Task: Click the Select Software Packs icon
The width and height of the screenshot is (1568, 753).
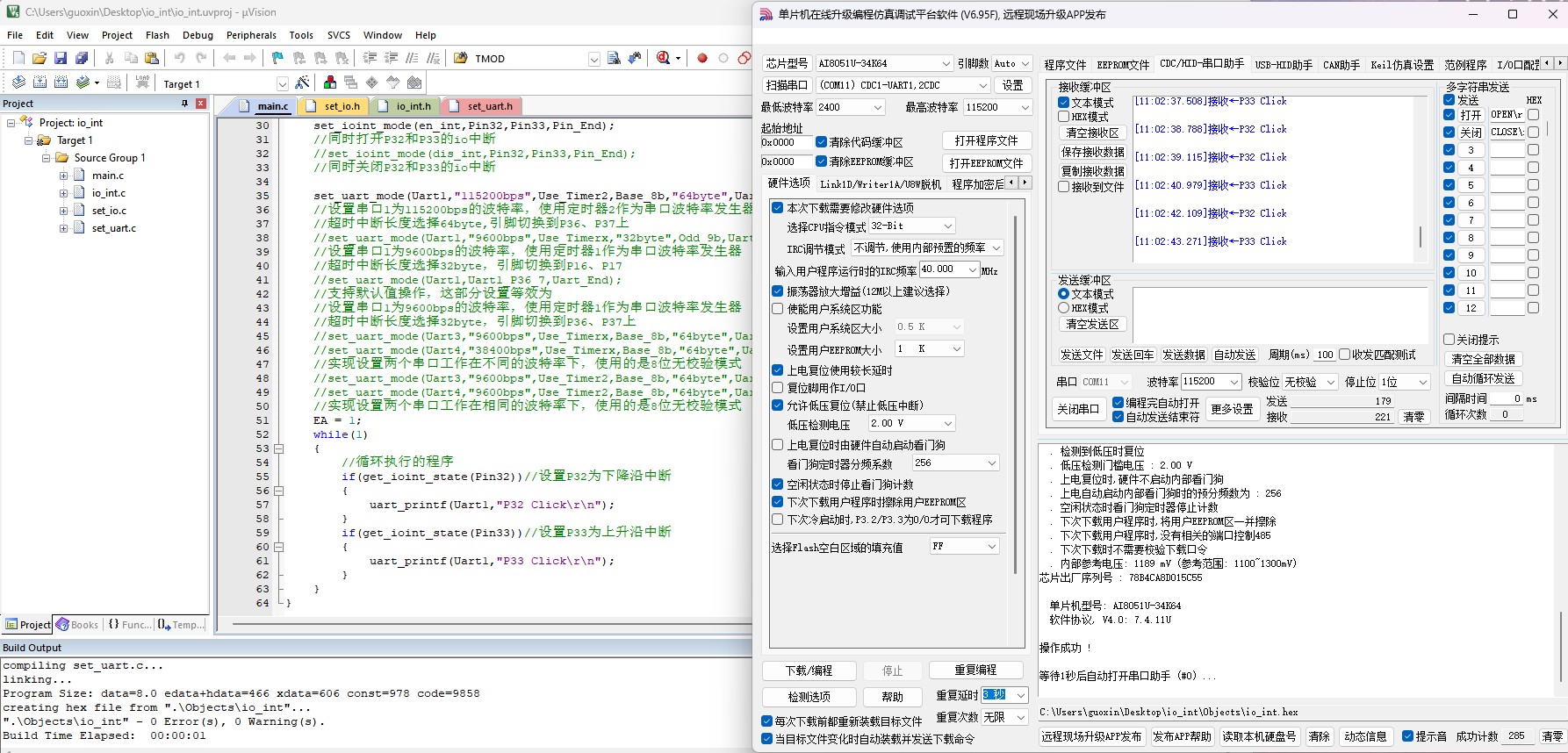Action: click(x=393, y=82)
